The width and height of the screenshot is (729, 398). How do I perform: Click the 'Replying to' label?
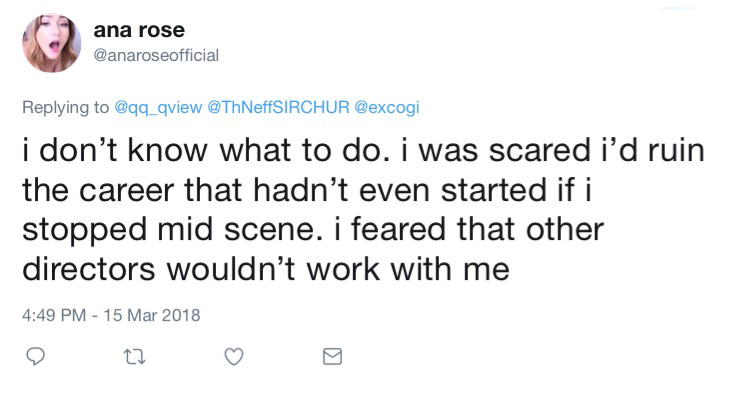point(66,107)
